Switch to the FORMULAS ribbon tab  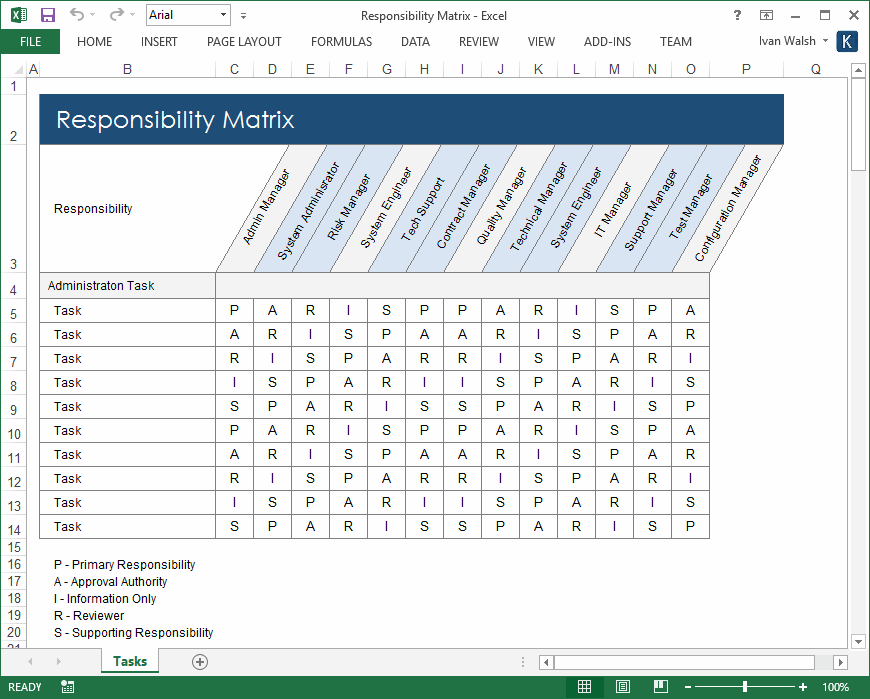(341, 42)
